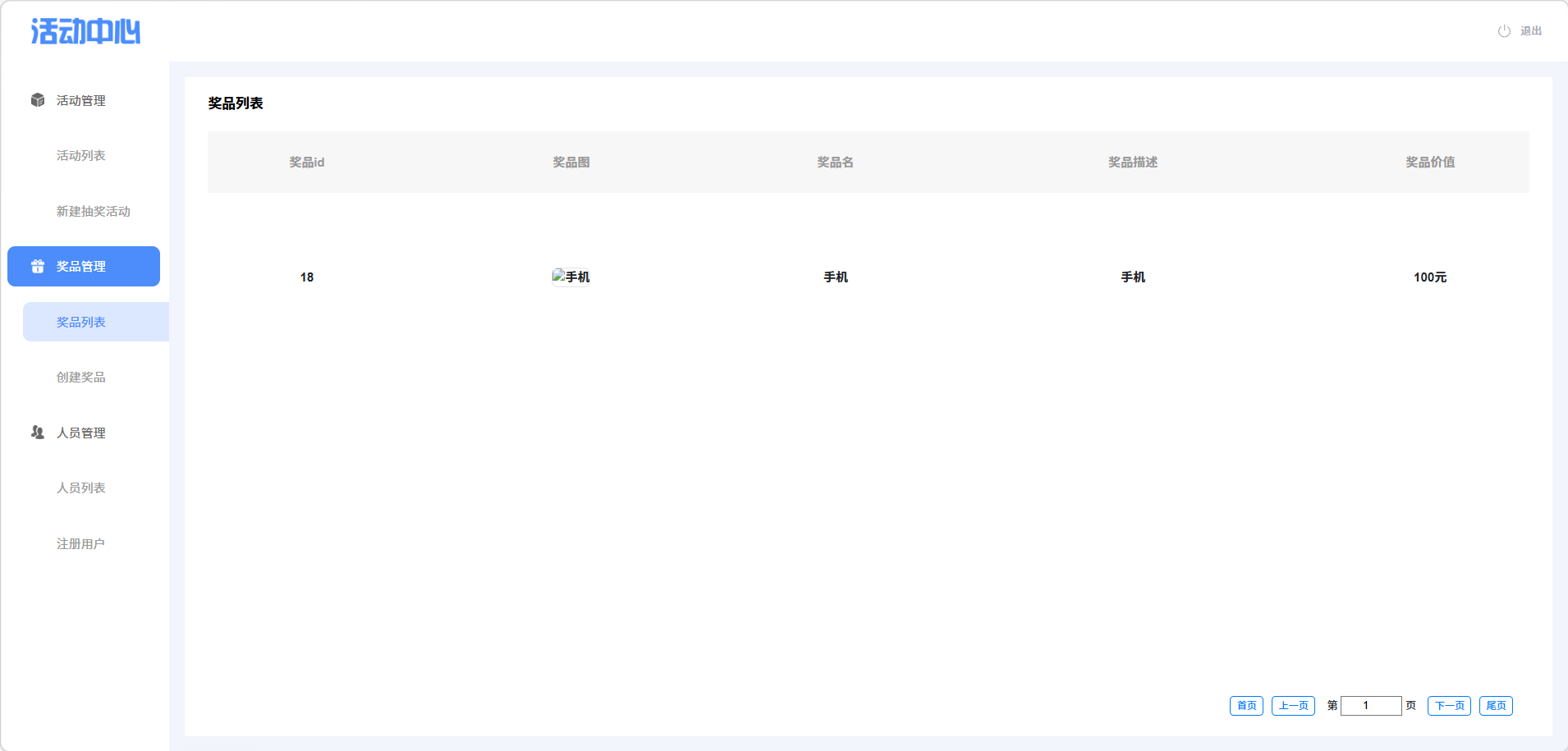Click the cube icon next to 活动管理

point(38,100)
